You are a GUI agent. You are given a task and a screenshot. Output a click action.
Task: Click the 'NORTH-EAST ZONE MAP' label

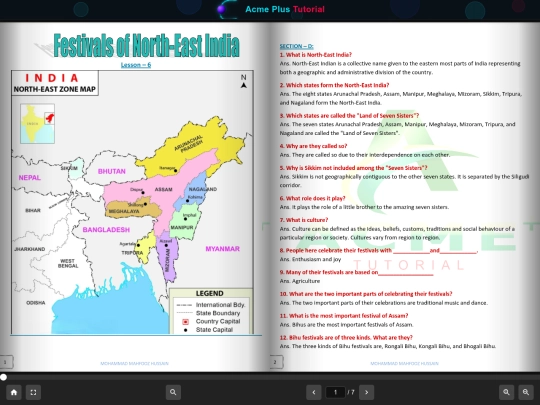55,89
